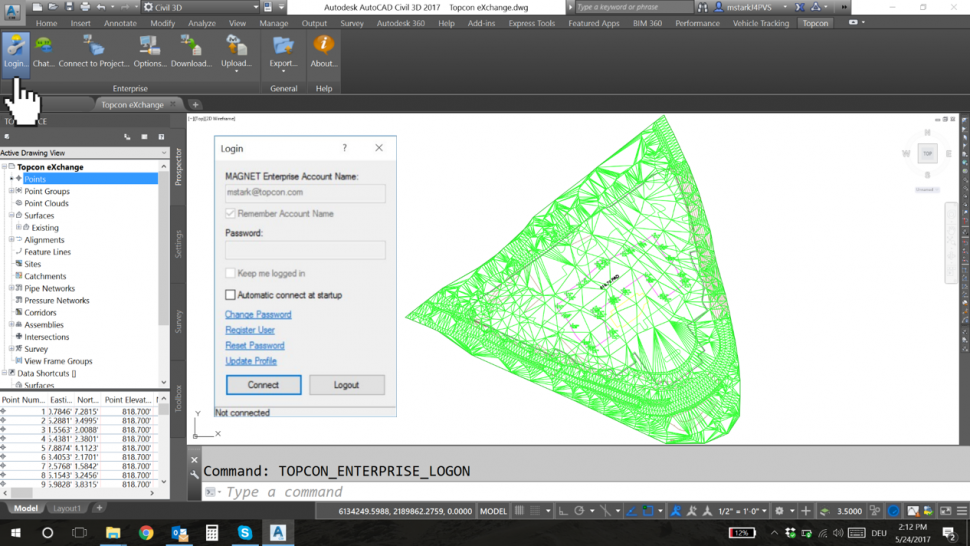Screen dimensions: 970x546
Task: Click the Reset Password link
Action: point(255,345)
